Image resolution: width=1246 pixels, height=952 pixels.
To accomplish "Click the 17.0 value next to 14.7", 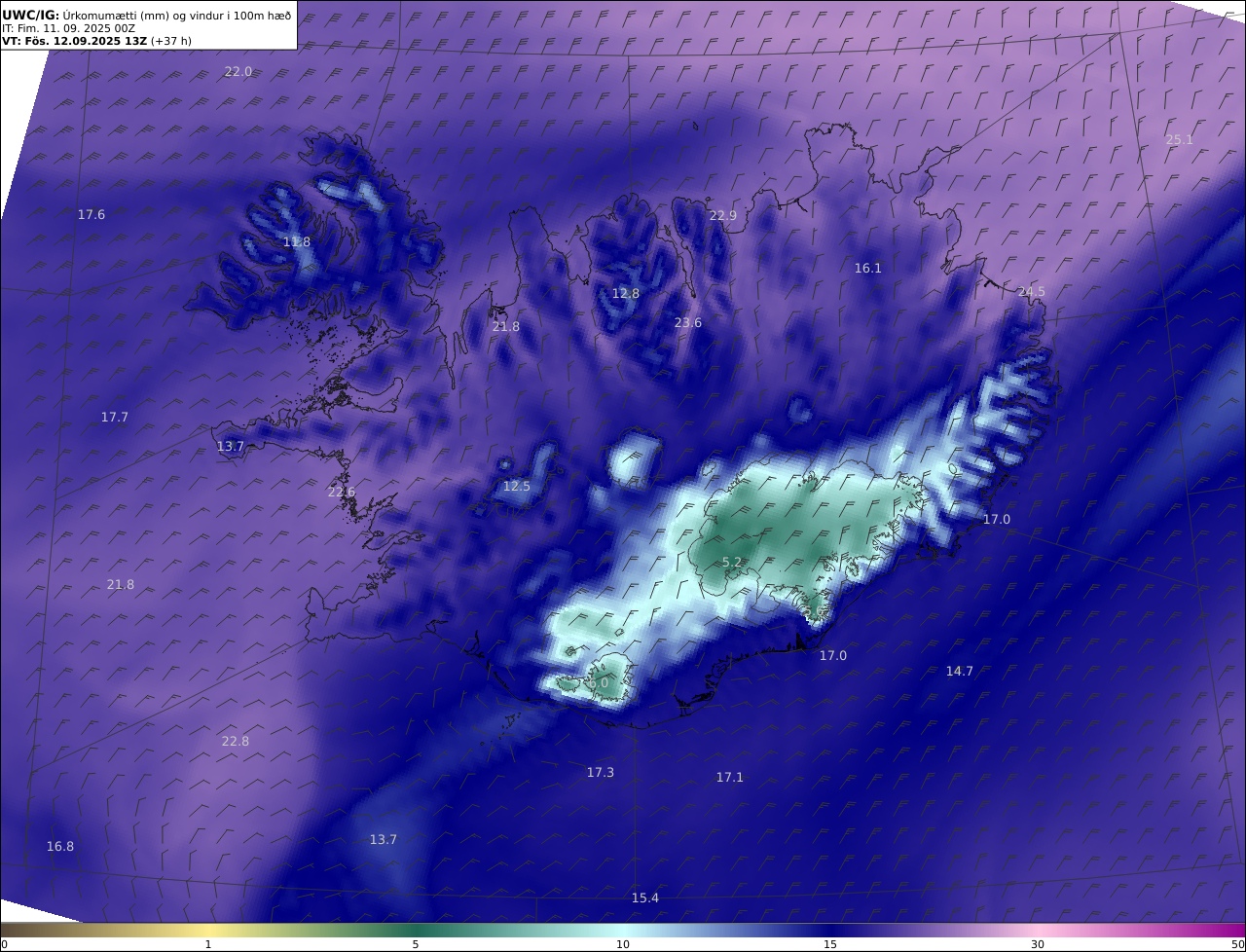I will click(833, 656).
